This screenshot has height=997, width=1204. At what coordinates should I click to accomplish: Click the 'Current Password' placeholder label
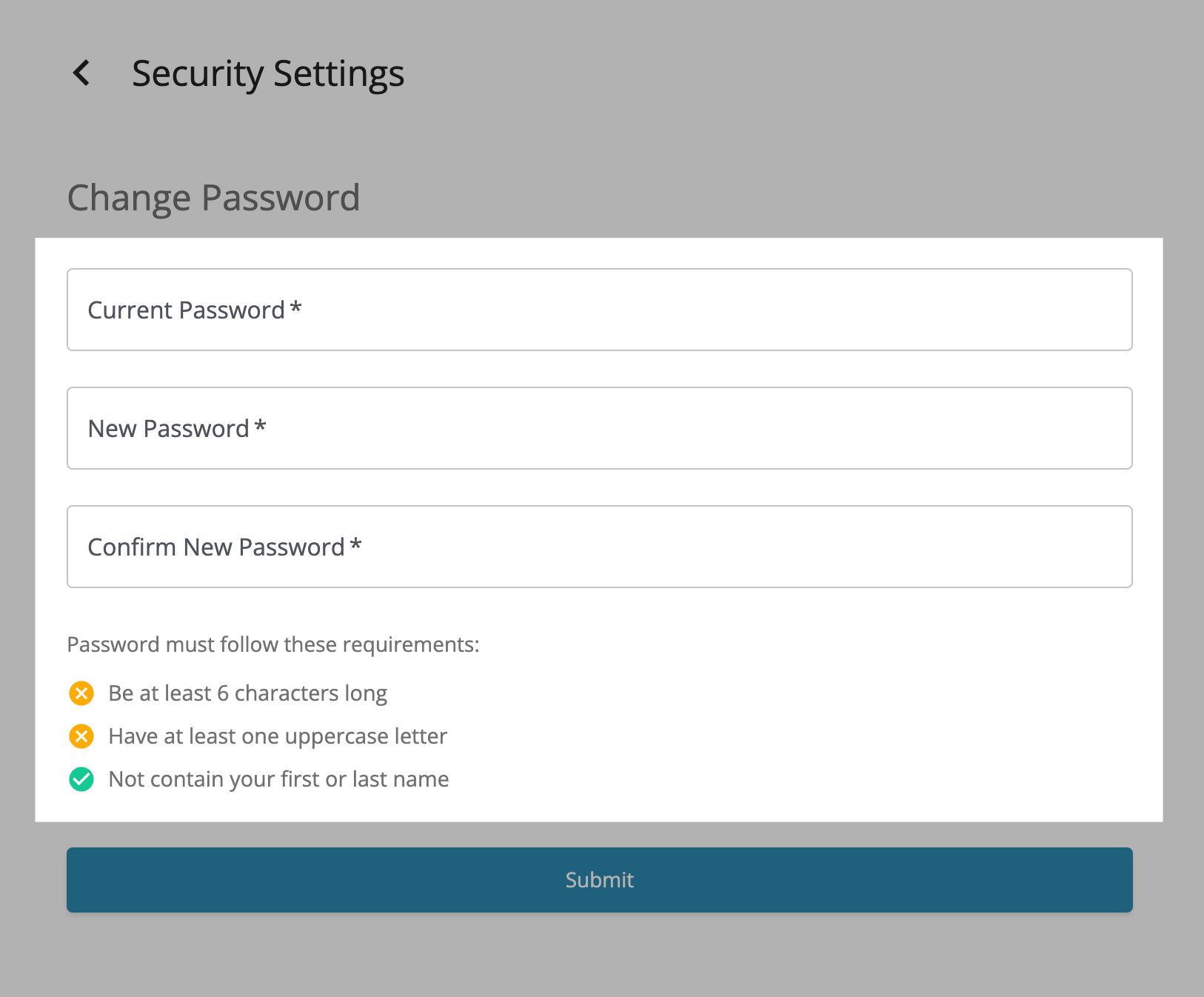click(x=186, y=310)
